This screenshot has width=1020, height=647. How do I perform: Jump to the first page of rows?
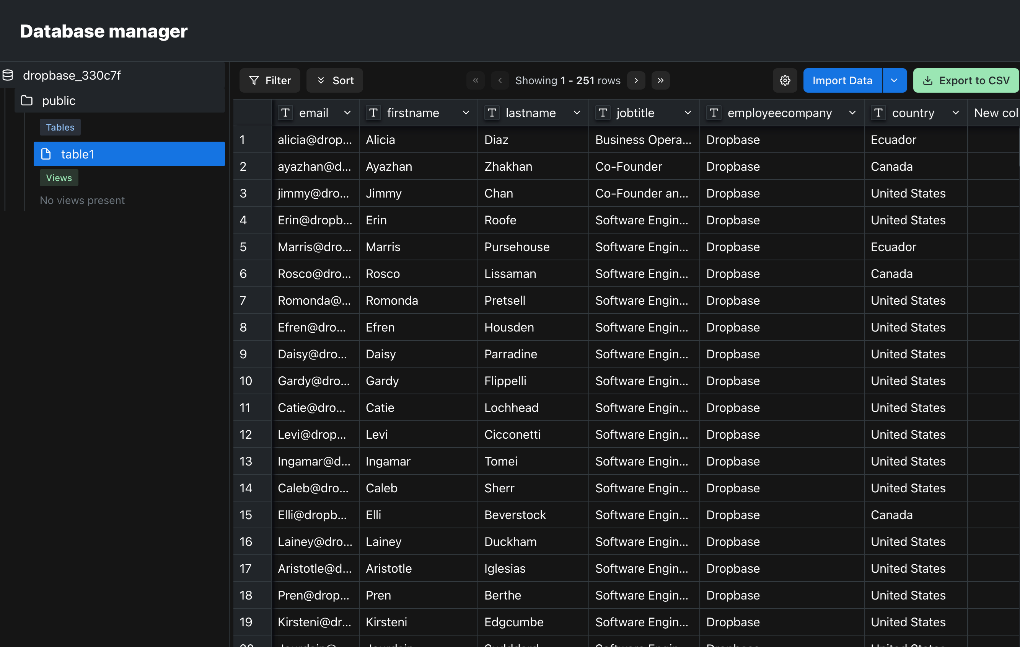[x=476, y=81]
